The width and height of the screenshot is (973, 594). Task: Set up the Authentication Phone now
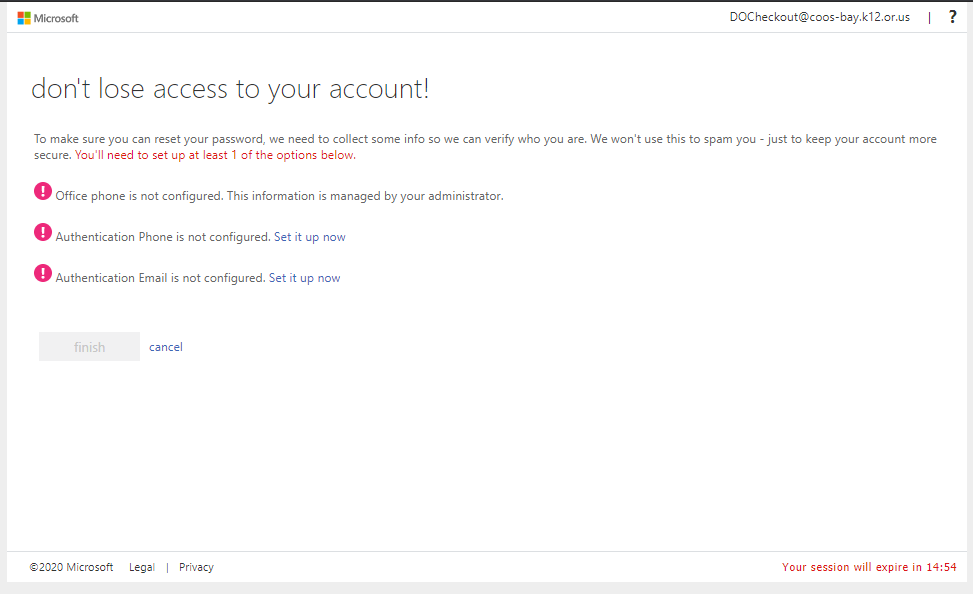(x=310, y=236)
